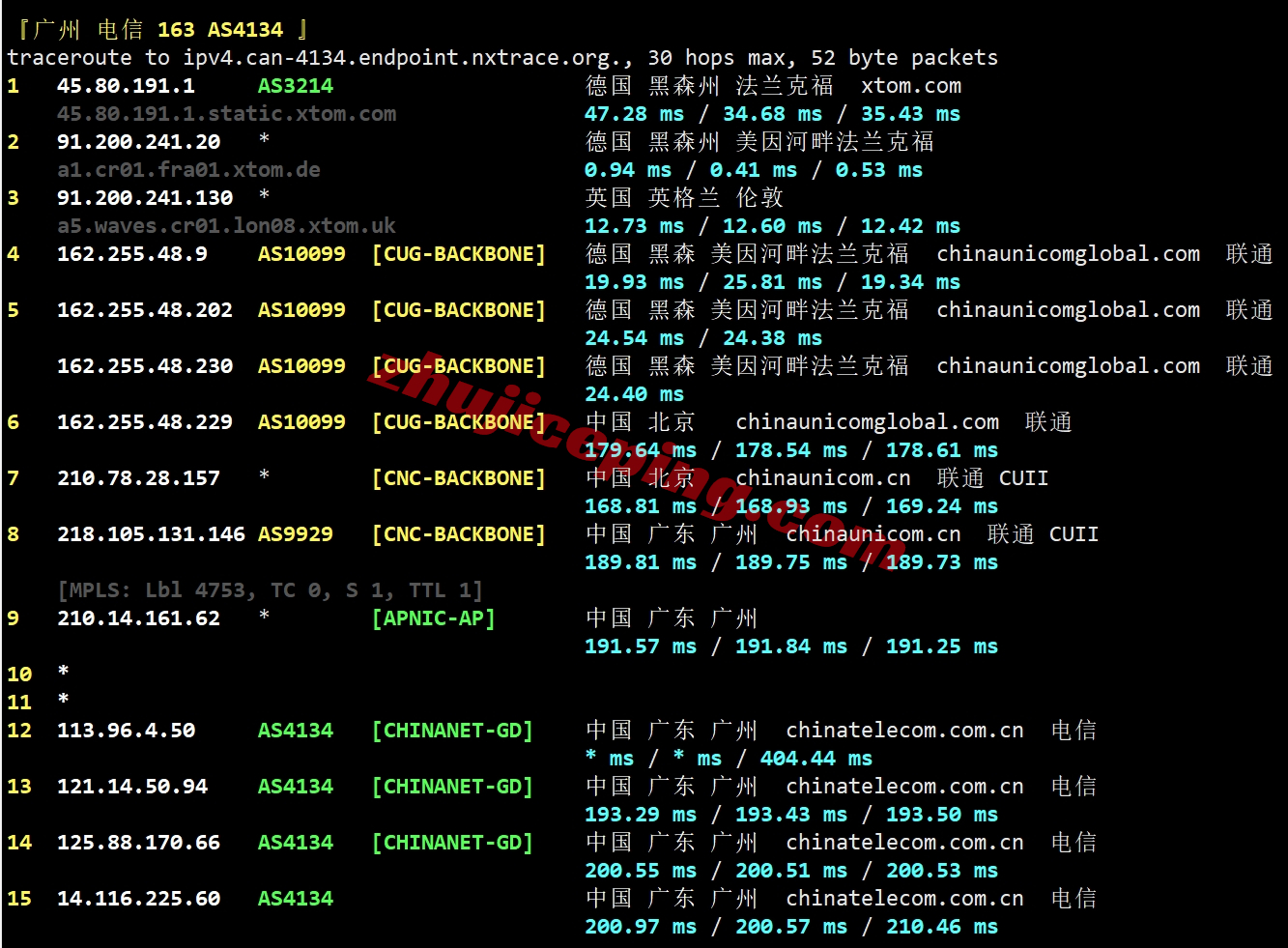Click the 34.68 ms latency value
The width and height of the screenshot is (1288, 948).
(x=772, y=114)
